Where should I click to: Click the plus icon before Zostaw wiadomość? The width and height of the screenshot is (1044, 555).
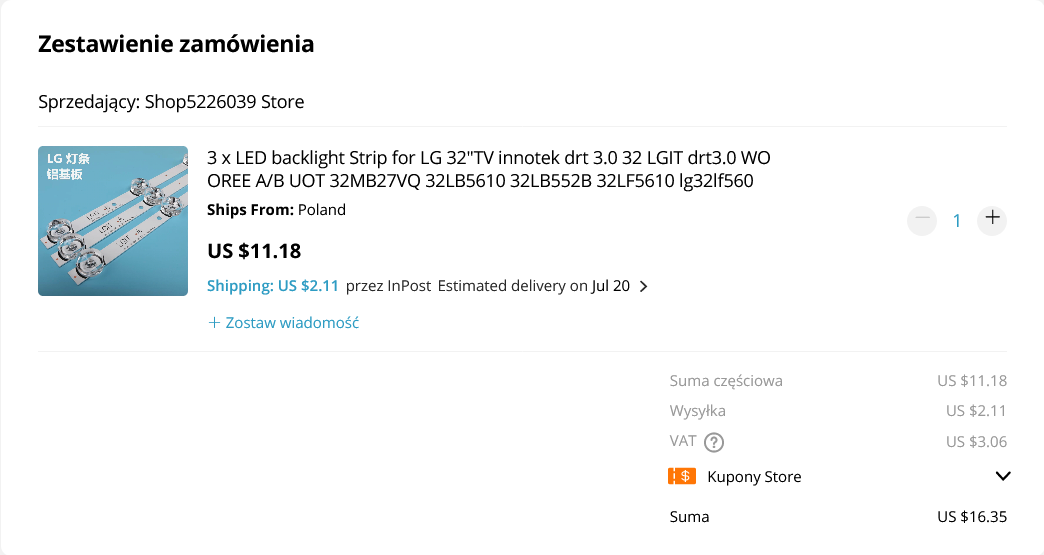(x=214, y=323)
